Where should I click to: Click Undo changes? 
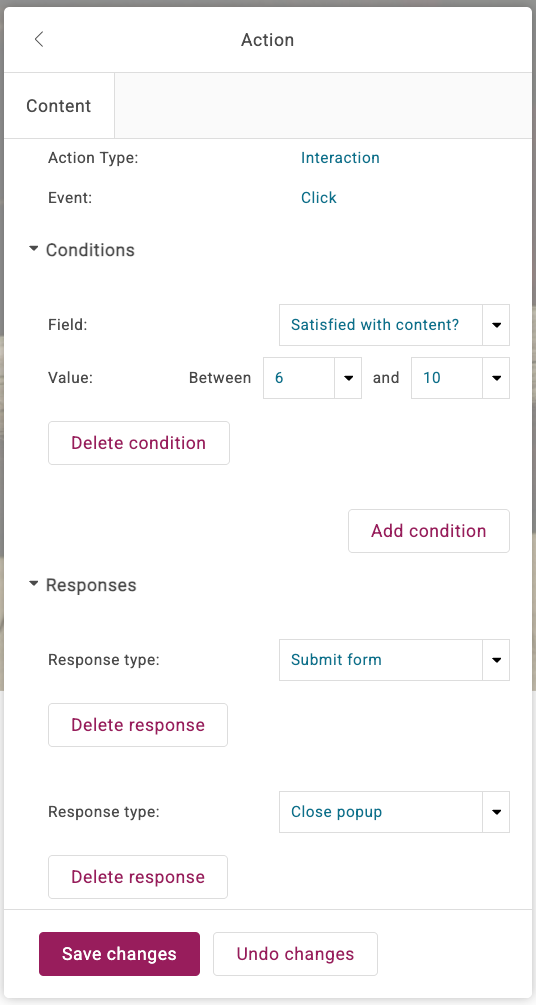pos(296,954)
